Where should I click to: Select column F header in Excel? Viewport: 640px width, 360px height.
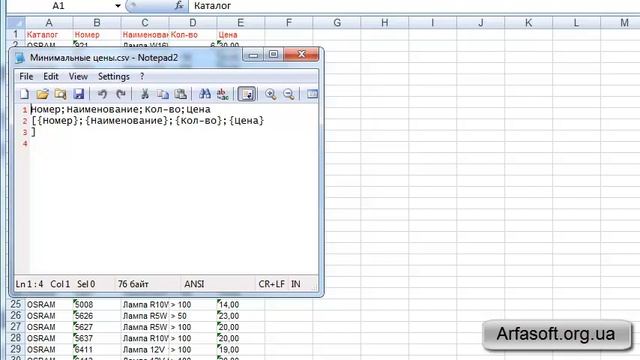point(289,23)
